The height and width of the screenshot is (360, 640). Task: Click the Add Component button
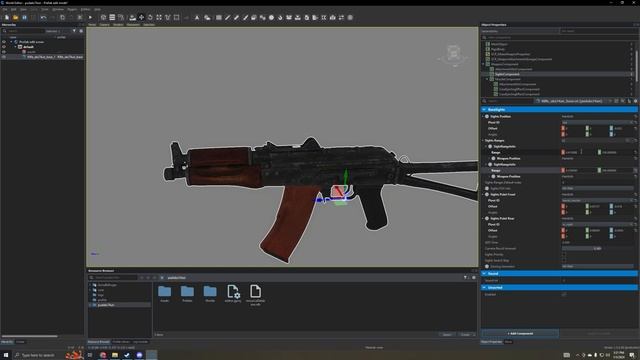[x=520, y=333]
